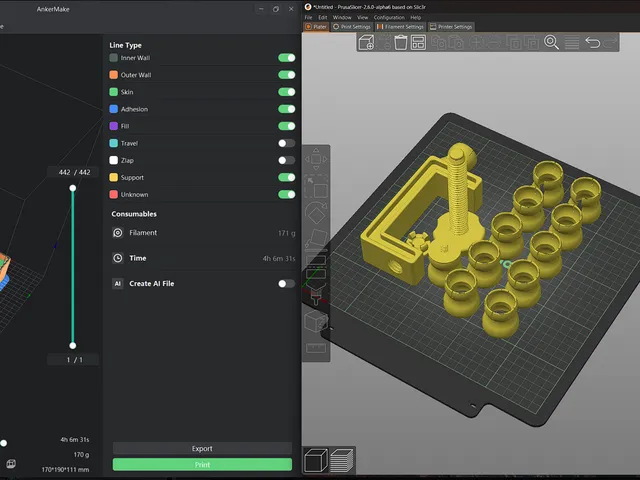Toggle Inner Wall line type off
This screenshot has width=640, height=480.
(287, 58)
